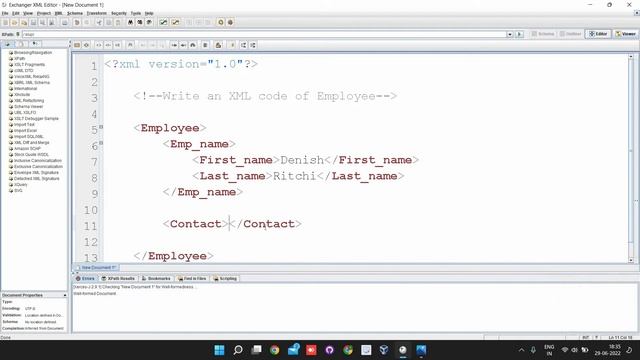Open the Mail app in taskbar
Screen dimensions: 640x360
pos(293,350)
